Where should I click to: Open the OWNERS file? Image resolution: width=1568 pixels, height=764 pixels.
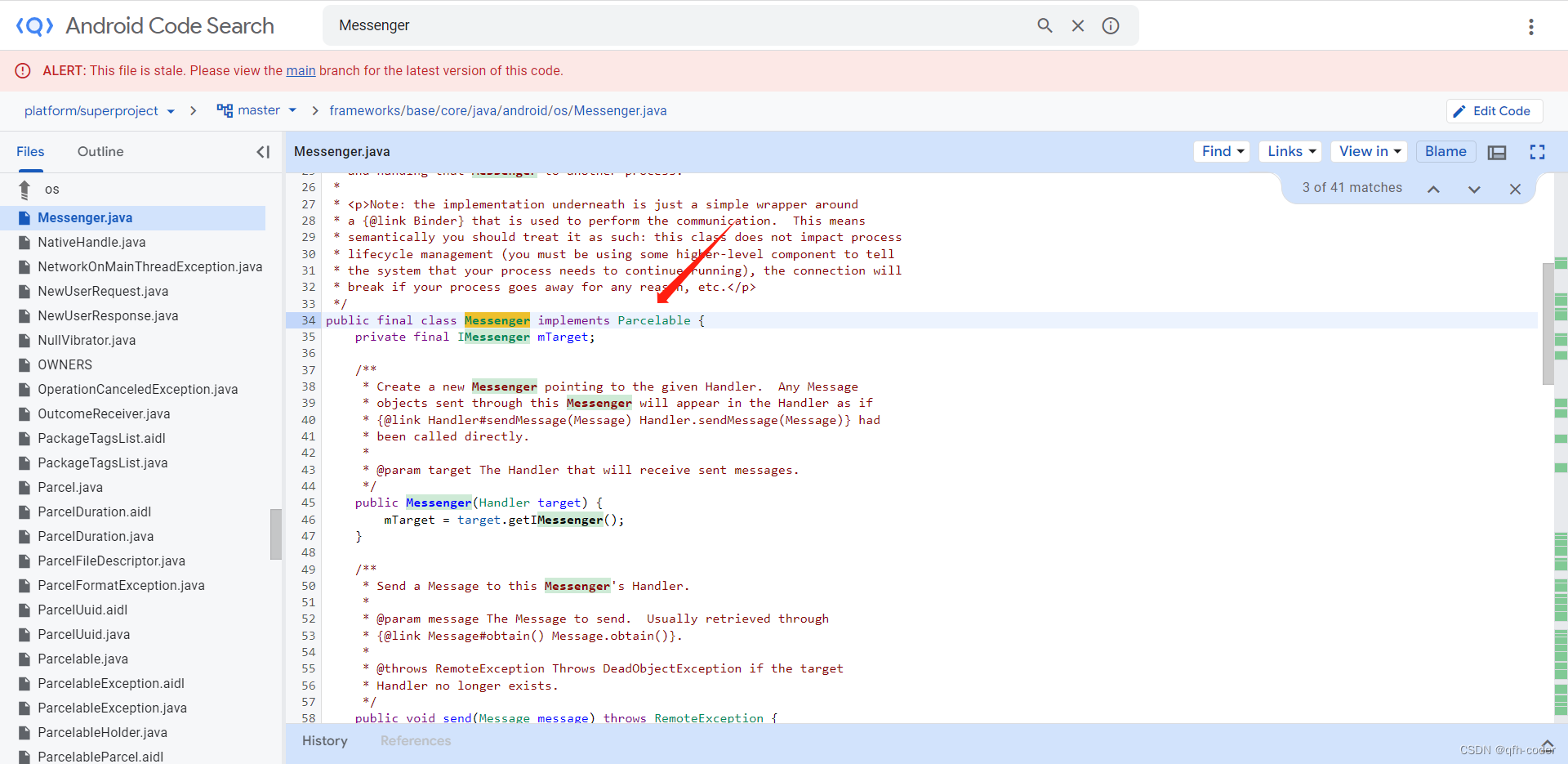(x=65, y=365)
